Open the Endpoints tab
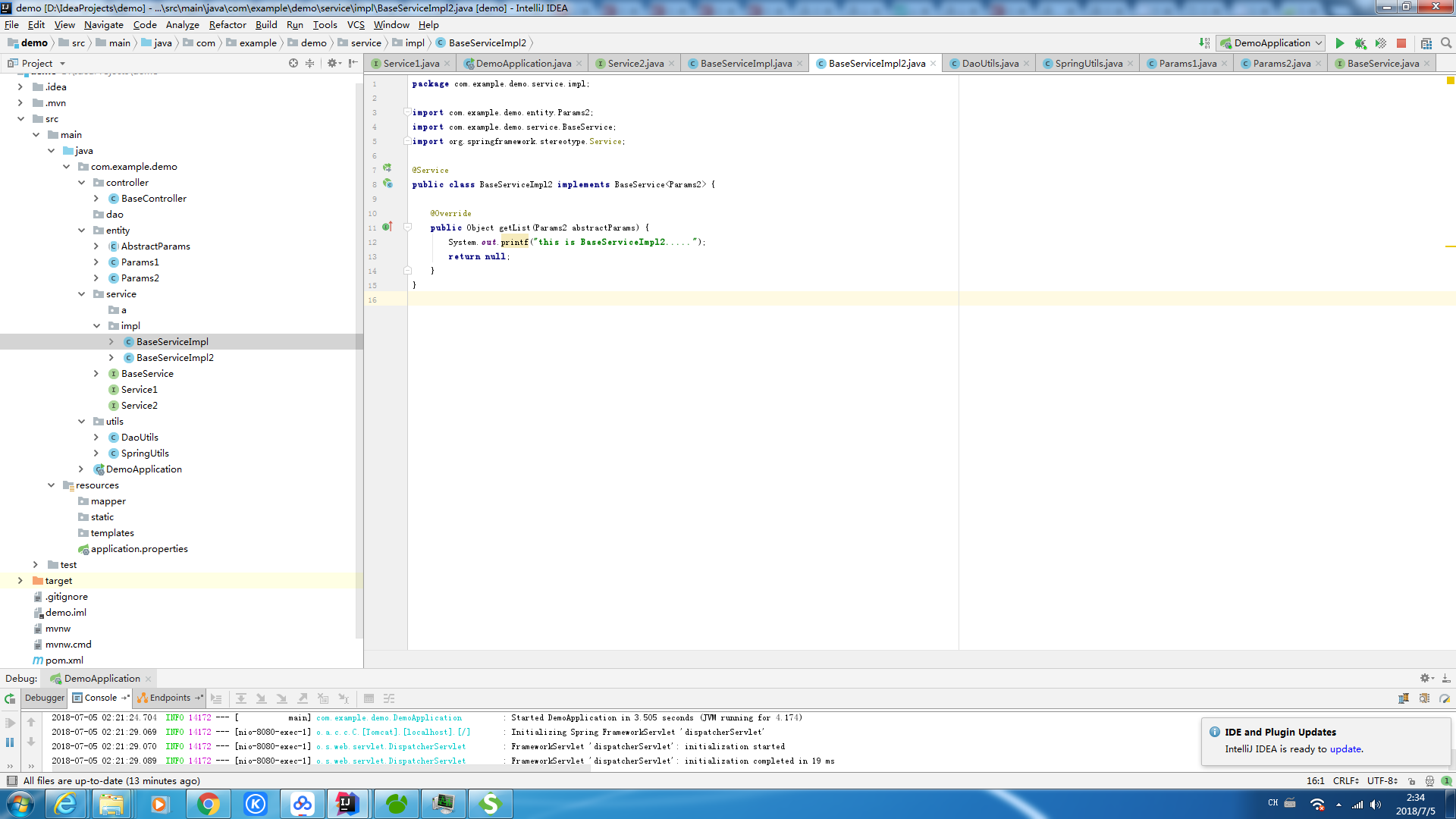This screenshot has height=819, width=1456. [170, 698]
